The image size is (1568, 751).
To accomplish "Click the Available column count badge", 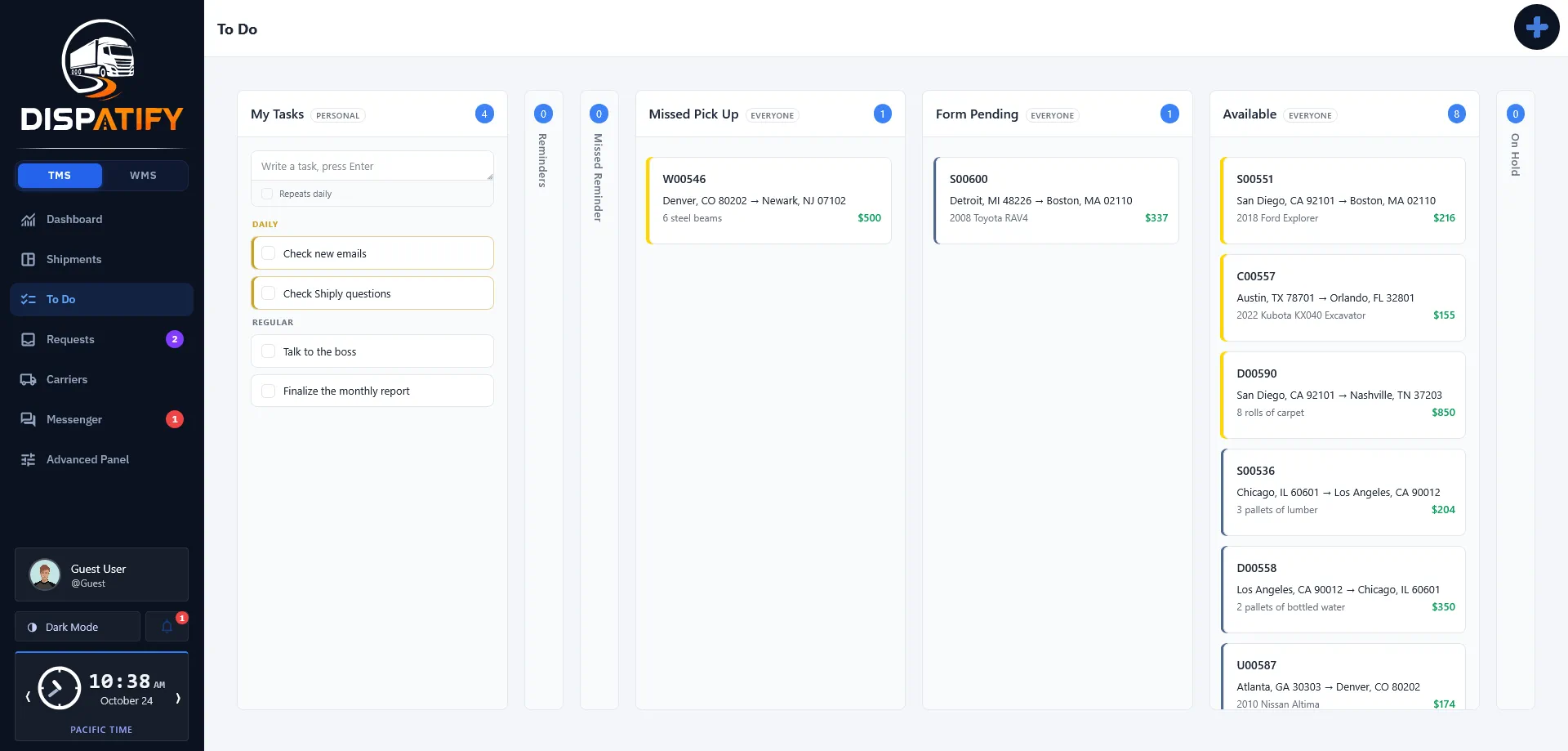I will click(1456, 114).
